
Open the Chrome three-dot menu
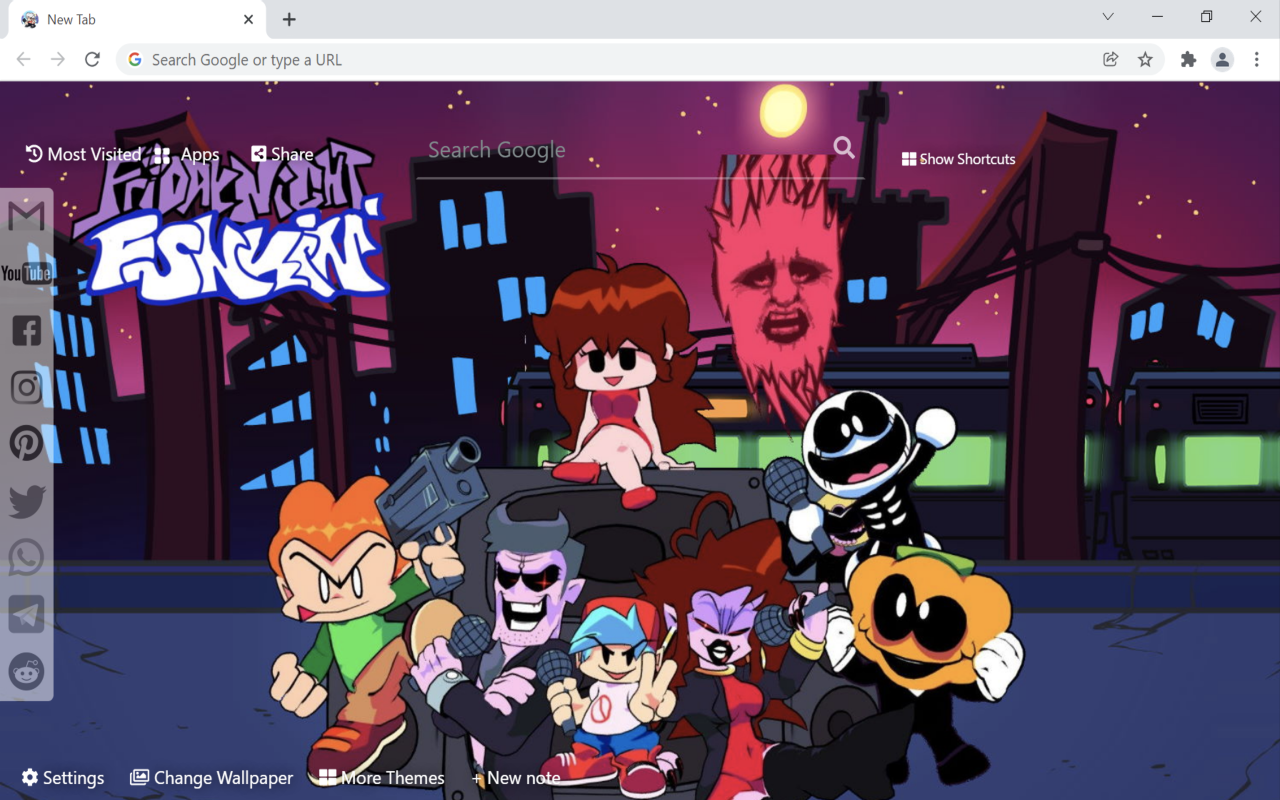[1257, 60]
